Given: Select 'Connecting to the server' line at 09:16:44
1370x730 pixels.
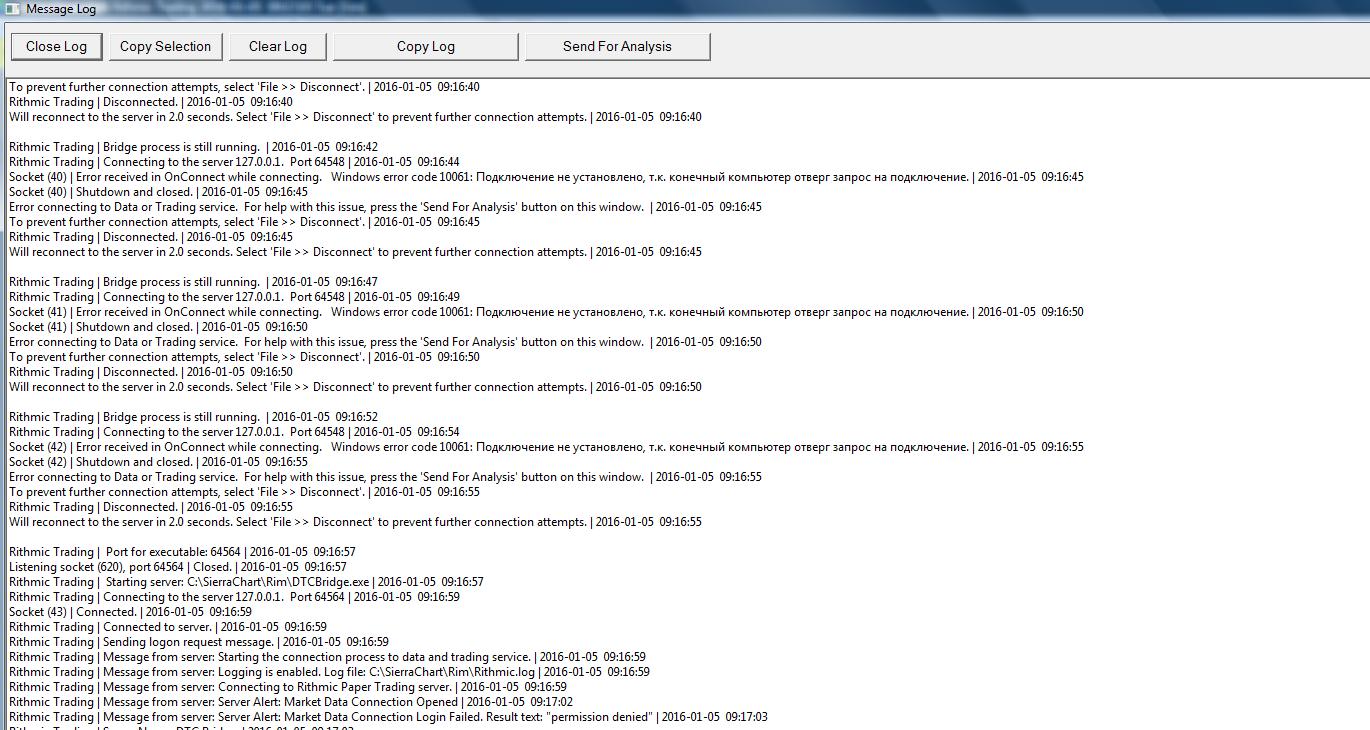Looking at the screenshot, I should pyautogui.click(x=234, y=162).
